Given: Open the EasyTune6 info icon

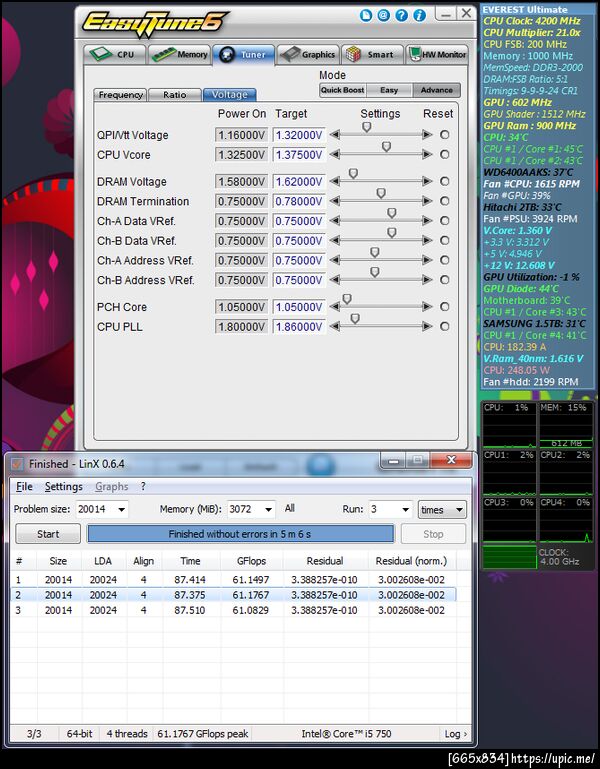Looking at the screenshot, I should (x=419, y=16).
